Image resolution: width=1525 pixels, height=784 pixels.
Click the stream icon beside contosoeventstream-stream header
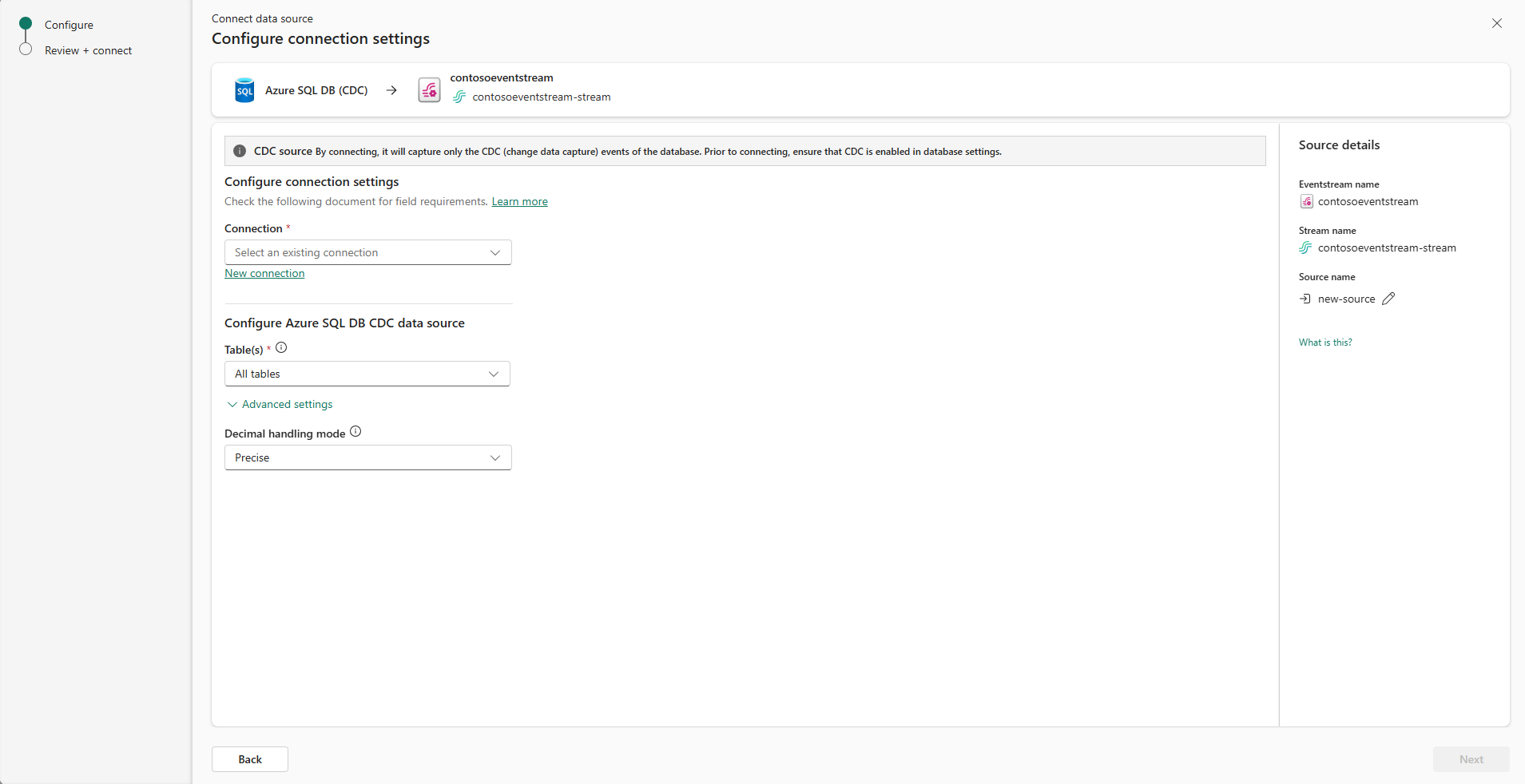pyautogui.click(x=459, y=97)
